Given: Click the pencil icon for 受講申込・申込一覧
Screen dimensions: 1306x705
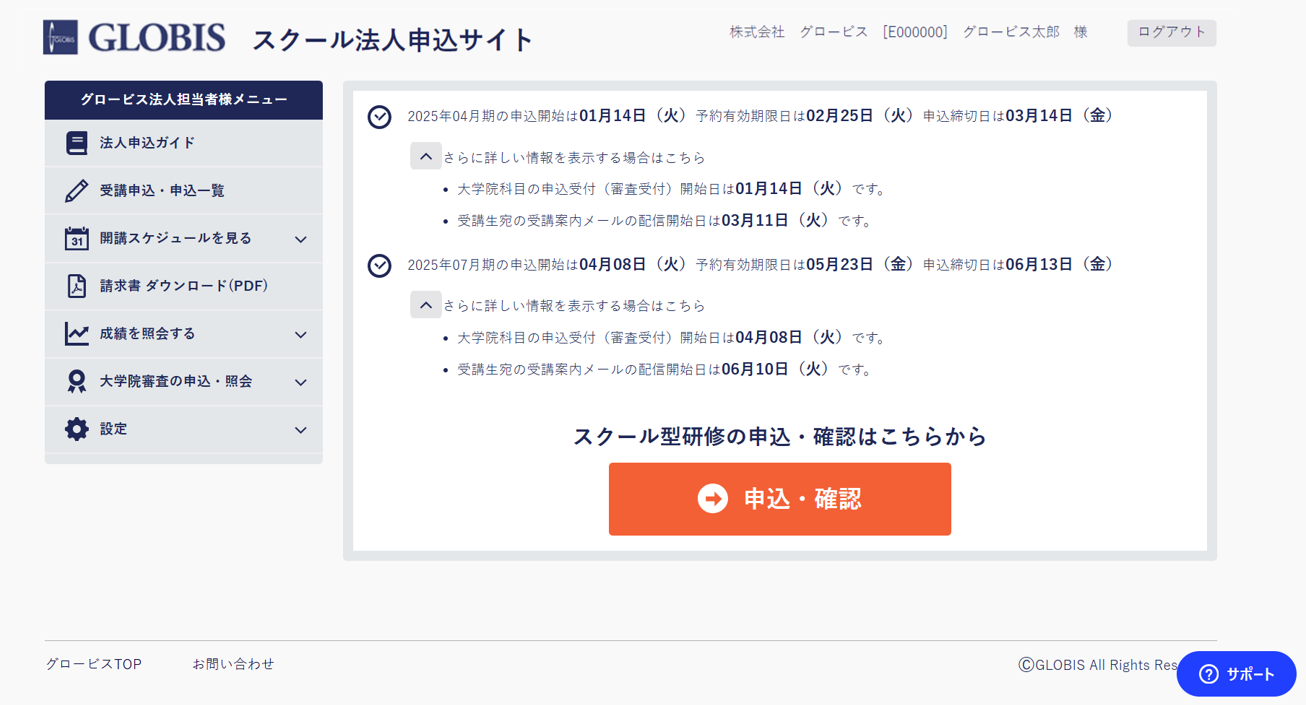Looking at the screenshot, I should tap(77, 190).
